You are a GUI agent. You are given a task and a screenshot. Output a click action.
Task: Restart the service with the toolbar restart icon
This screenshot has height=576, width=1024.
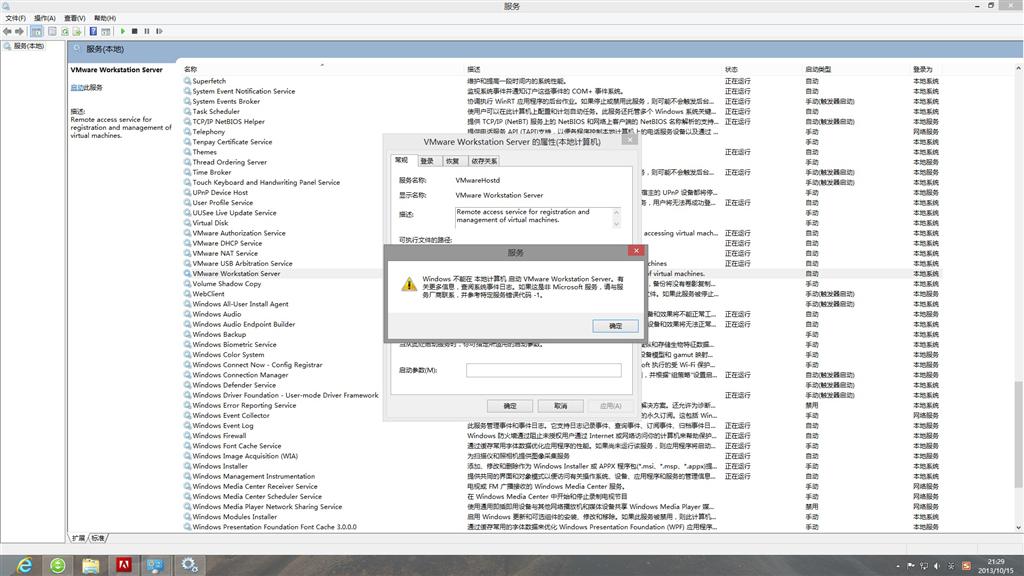click(x=159, y=31)
